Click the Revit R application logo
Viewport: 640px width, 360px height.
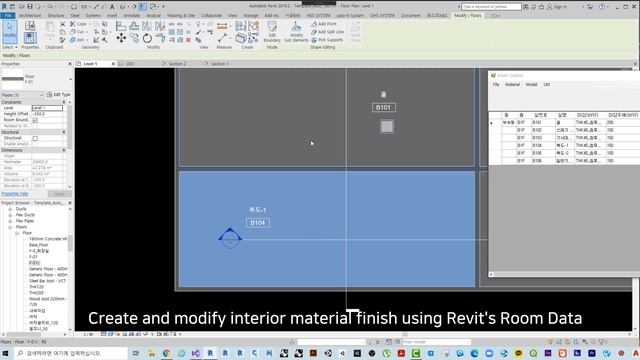[4, 7]
